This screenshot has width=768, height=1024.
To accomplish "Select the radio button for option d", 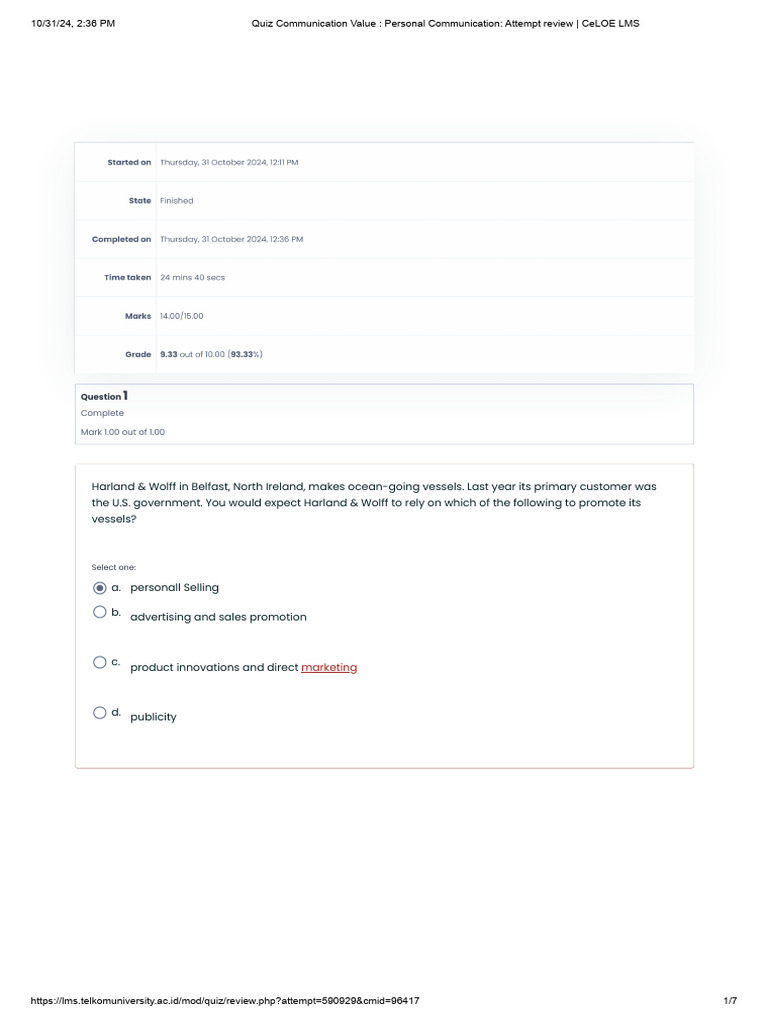I will click(99, 713).
